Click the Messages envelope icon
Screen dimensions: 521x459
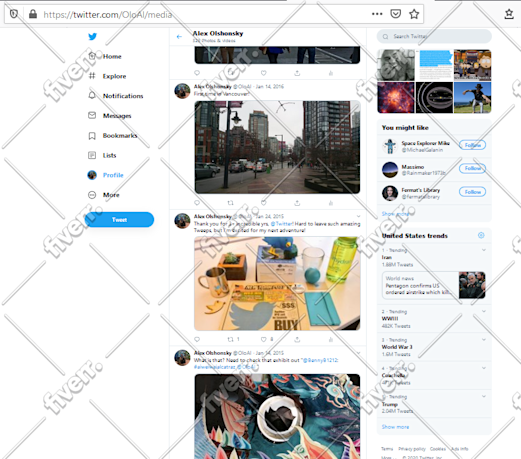[x=92, y=115]
